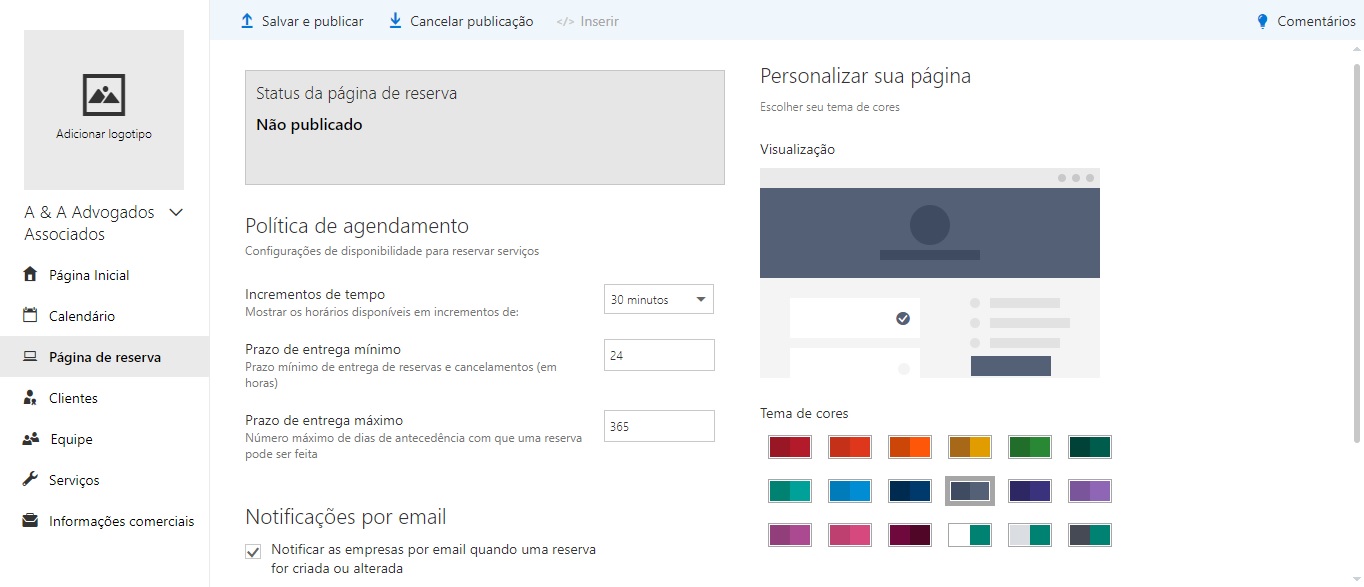Select the Página de reserva screen icon

(30, 356)
